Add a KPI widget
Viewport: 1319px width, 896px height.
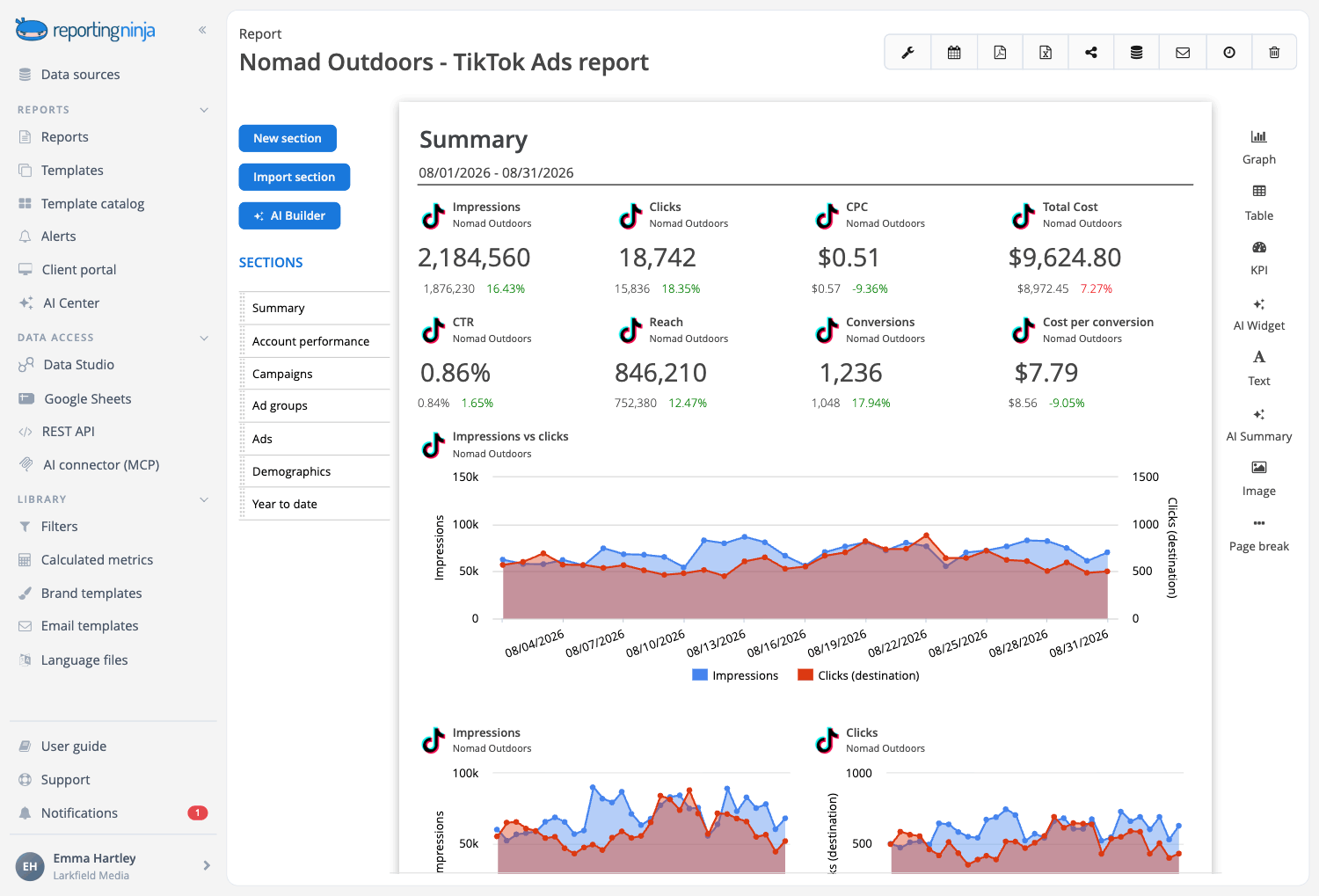click(x=1259, y=259)
